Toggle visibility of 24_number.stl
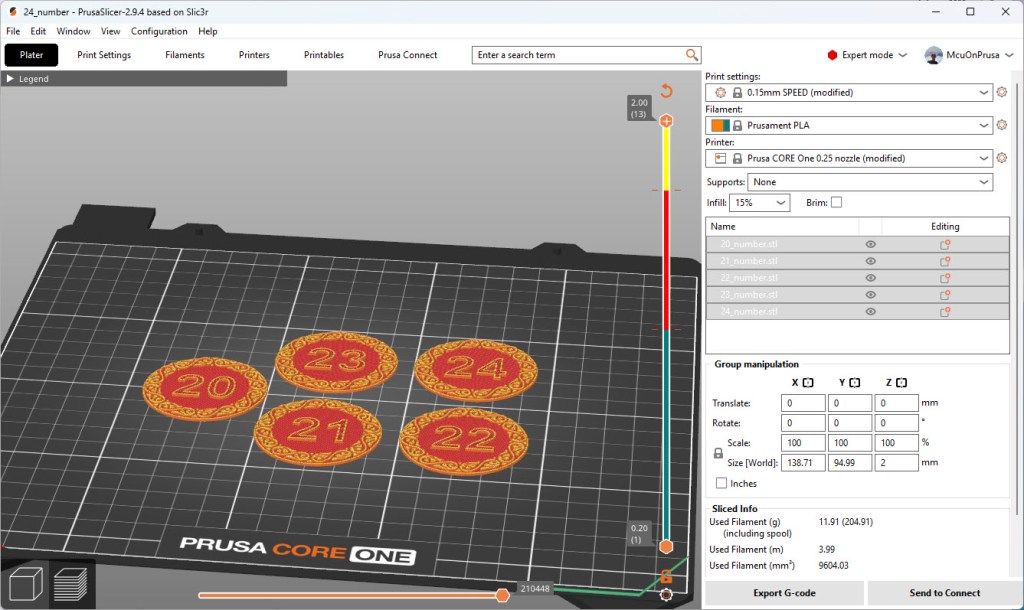 870,312
